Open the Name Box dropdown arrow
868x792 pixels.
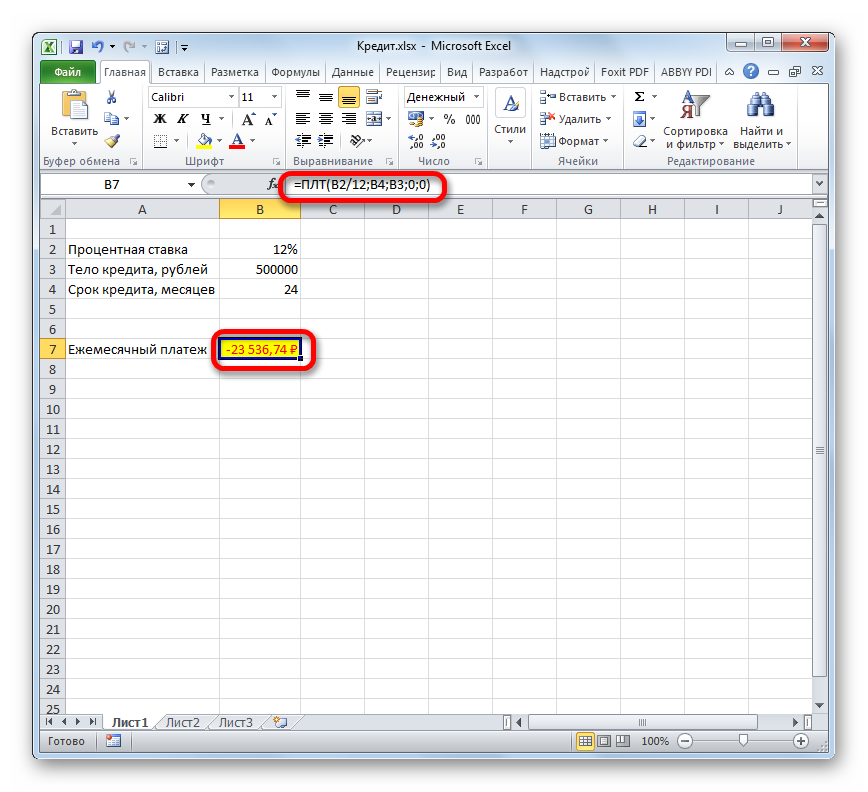click(192, 185)
